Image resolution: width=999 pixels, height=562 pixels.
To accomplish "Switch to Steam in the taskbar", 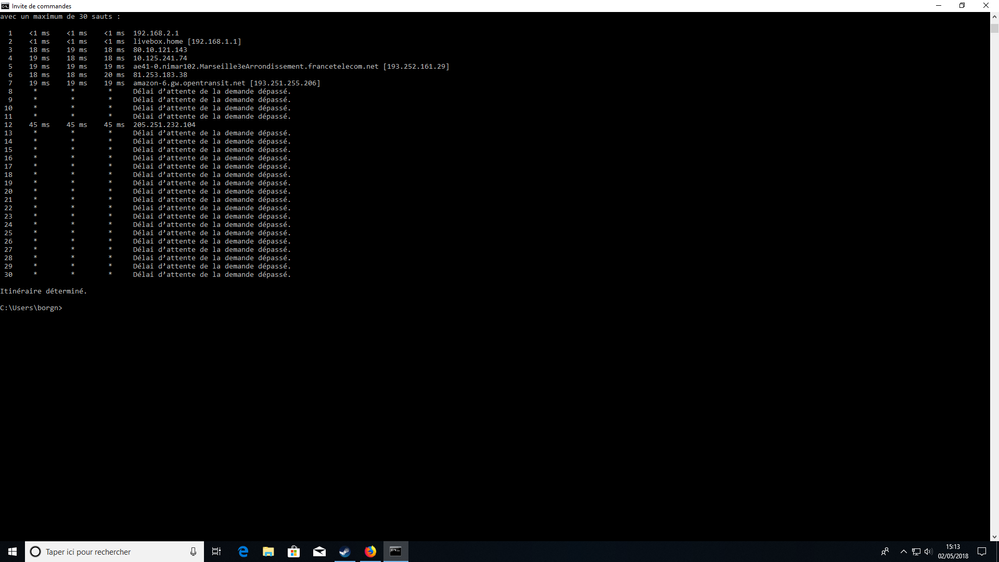I will pos(345,552).
